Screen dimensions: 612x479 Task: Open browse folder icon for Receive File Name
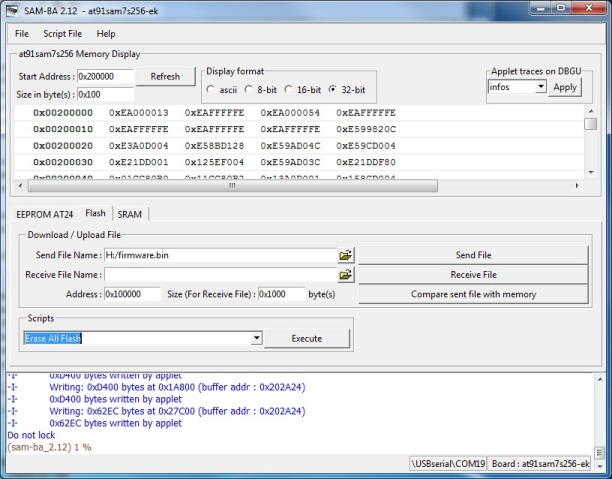pyautogui.click(x=345, y=275)
